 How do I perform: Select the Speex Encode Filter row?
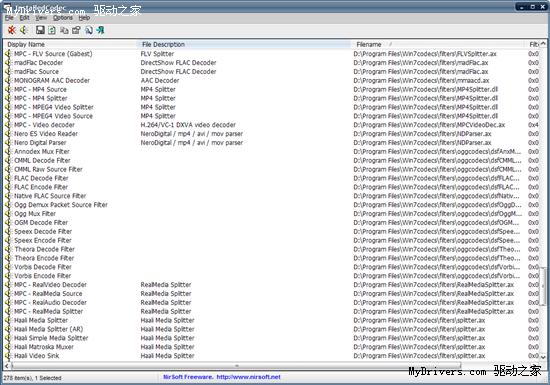pos(272,240)
